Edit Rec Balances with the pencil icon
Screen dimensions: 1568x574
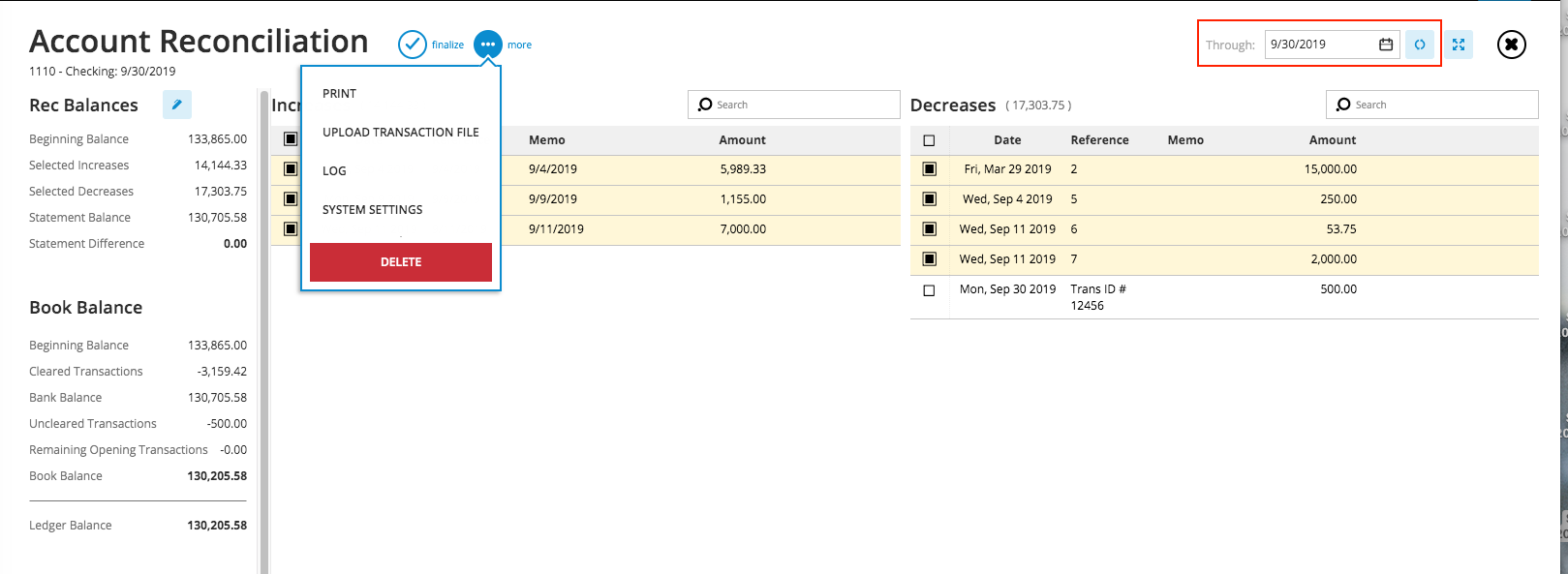pyautogui.click(x=177, y=105)
